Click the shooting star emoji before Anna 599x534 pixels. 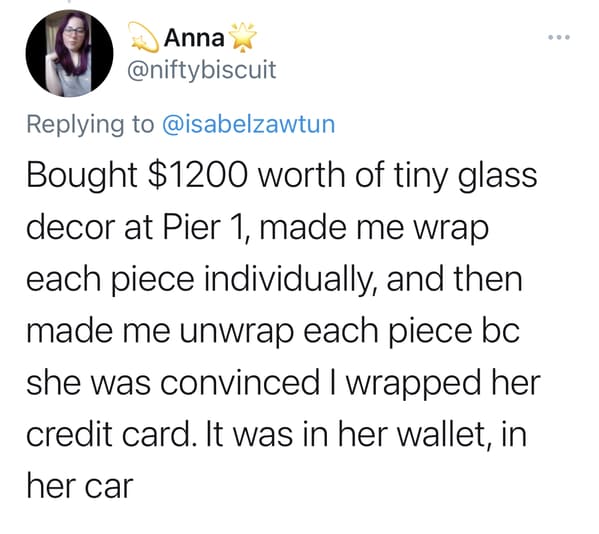(x=143, y=37)
